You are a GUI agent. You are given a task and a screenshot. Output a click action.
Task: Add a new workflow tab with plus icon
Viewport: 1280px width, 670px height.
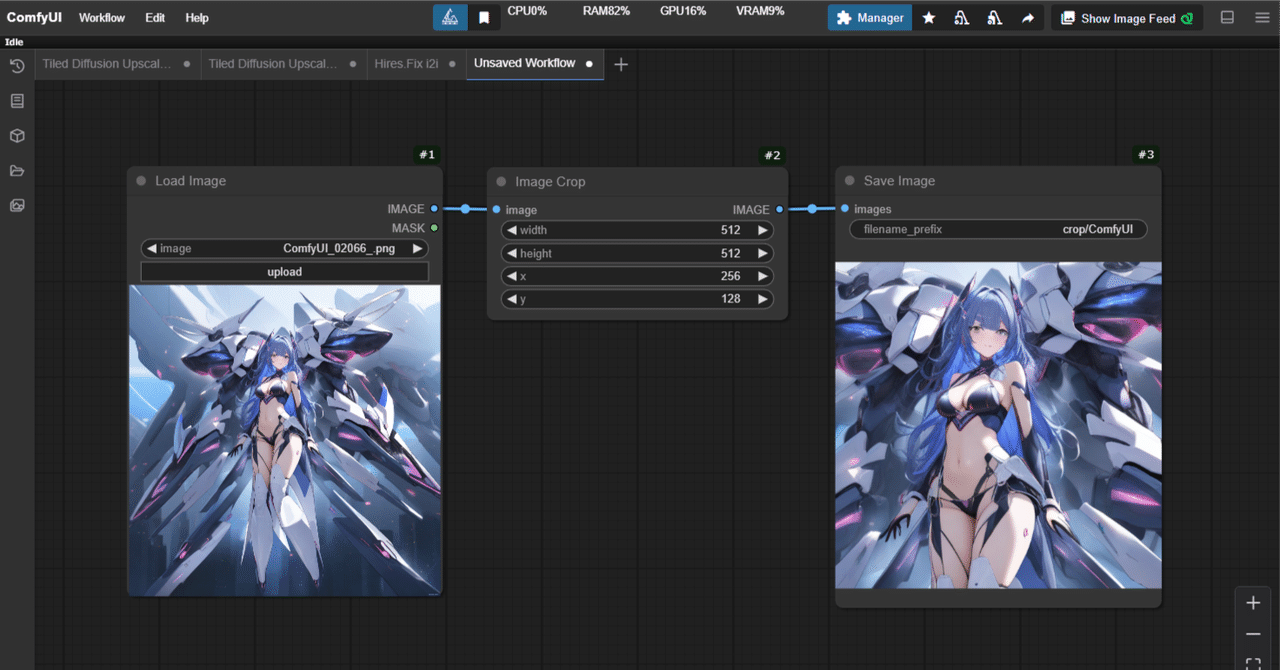point(621,64)
